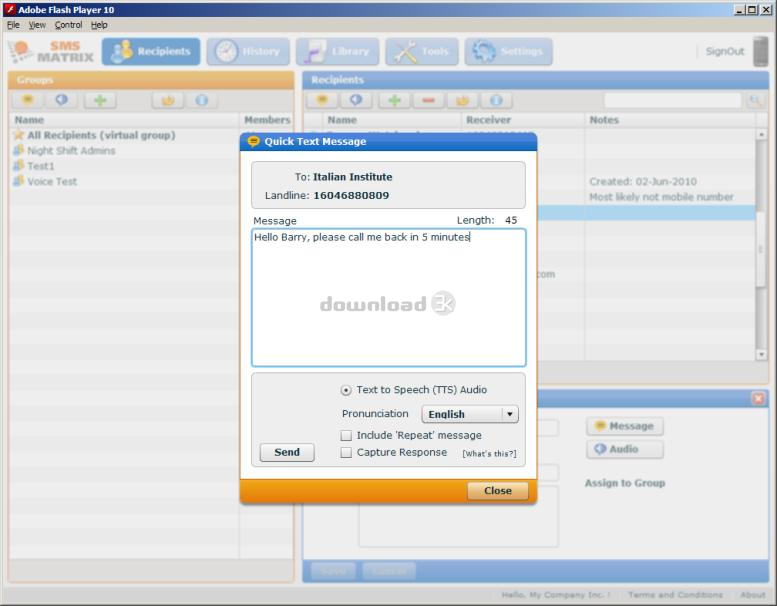
Task: Click scroll down arrow in Recipients list
Action: tap(761, 354)
